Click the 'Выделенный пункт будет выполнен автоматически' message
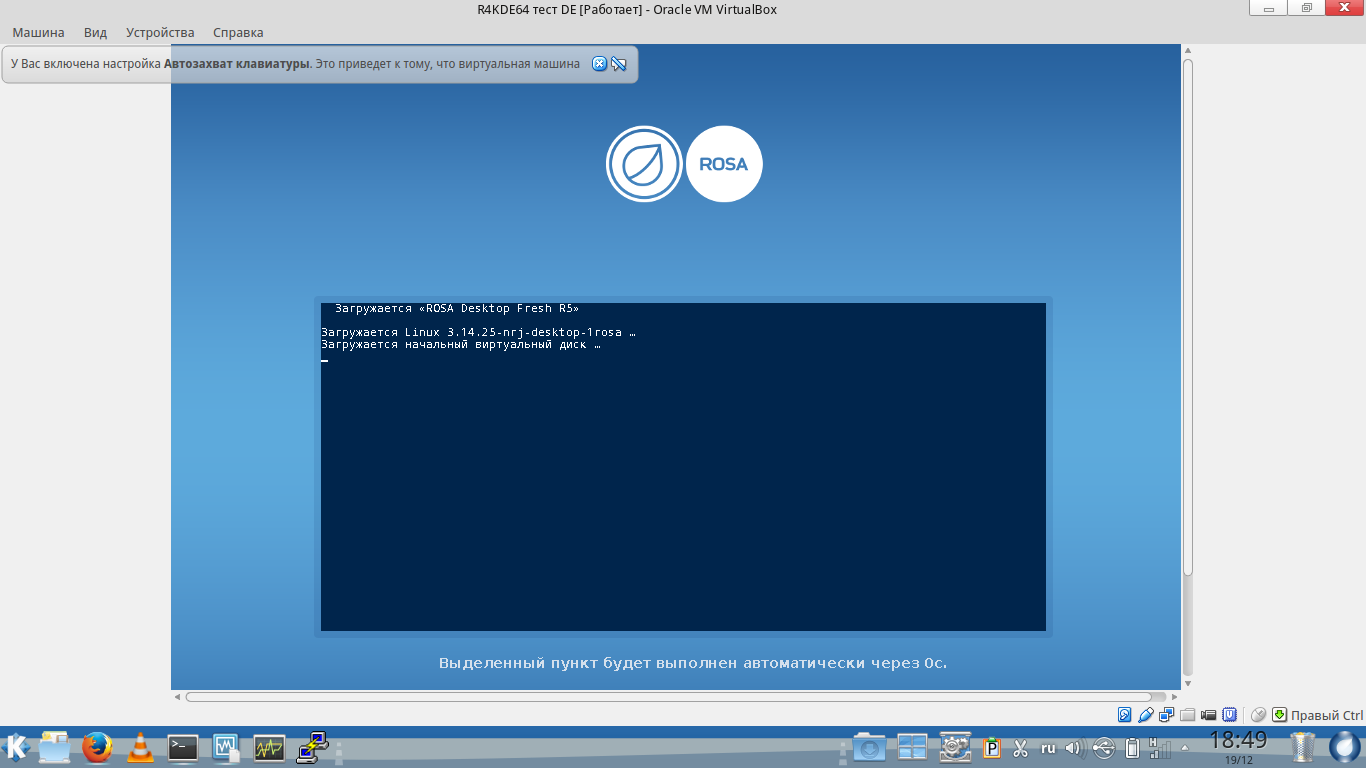 [x=693, y=663]
